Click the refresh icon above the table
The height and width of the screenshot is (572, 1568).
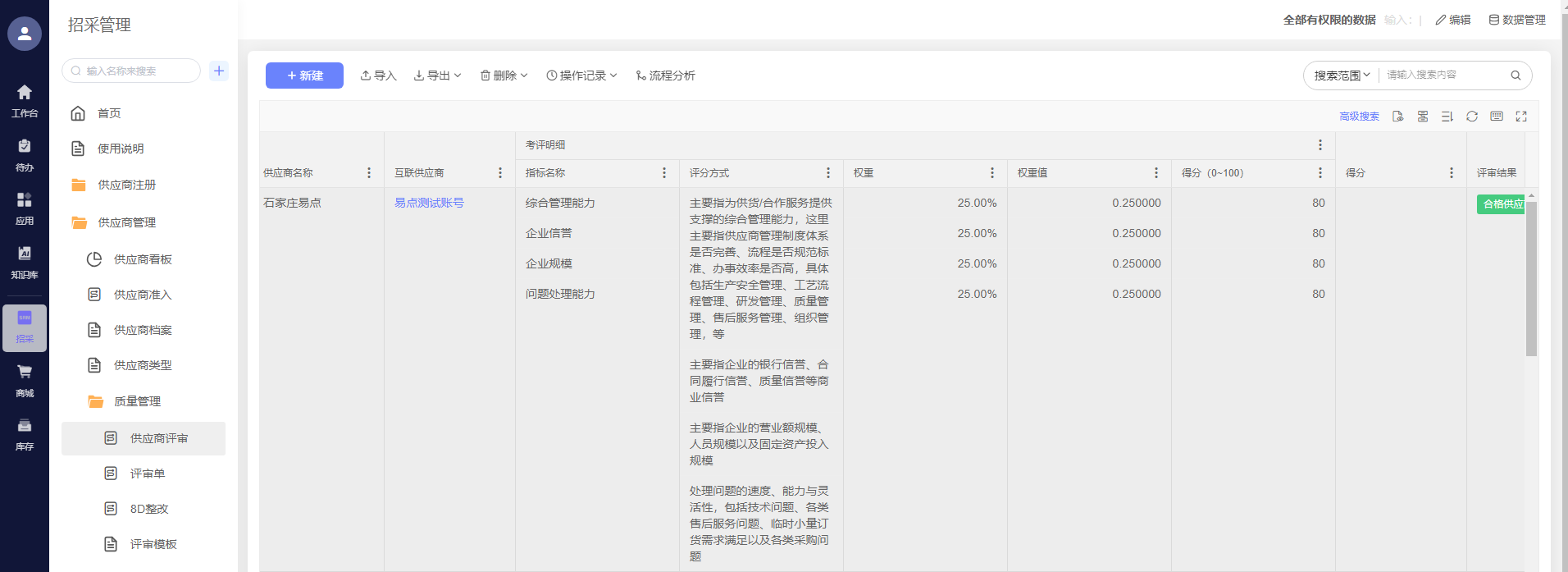click(x=1472, y=117)
